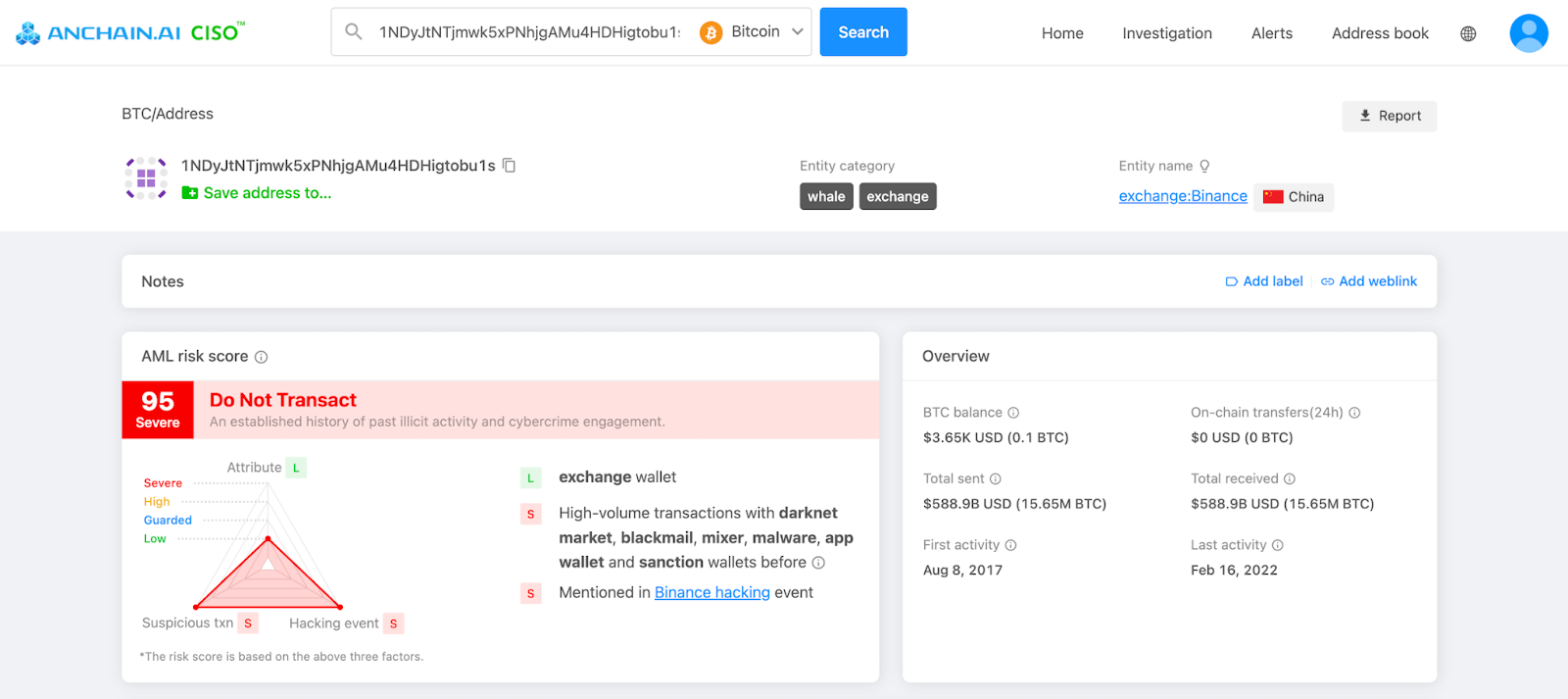The width and height of the screenshot is (1568, 699).
Task: Download the Report
Action: pos(1390,116)
